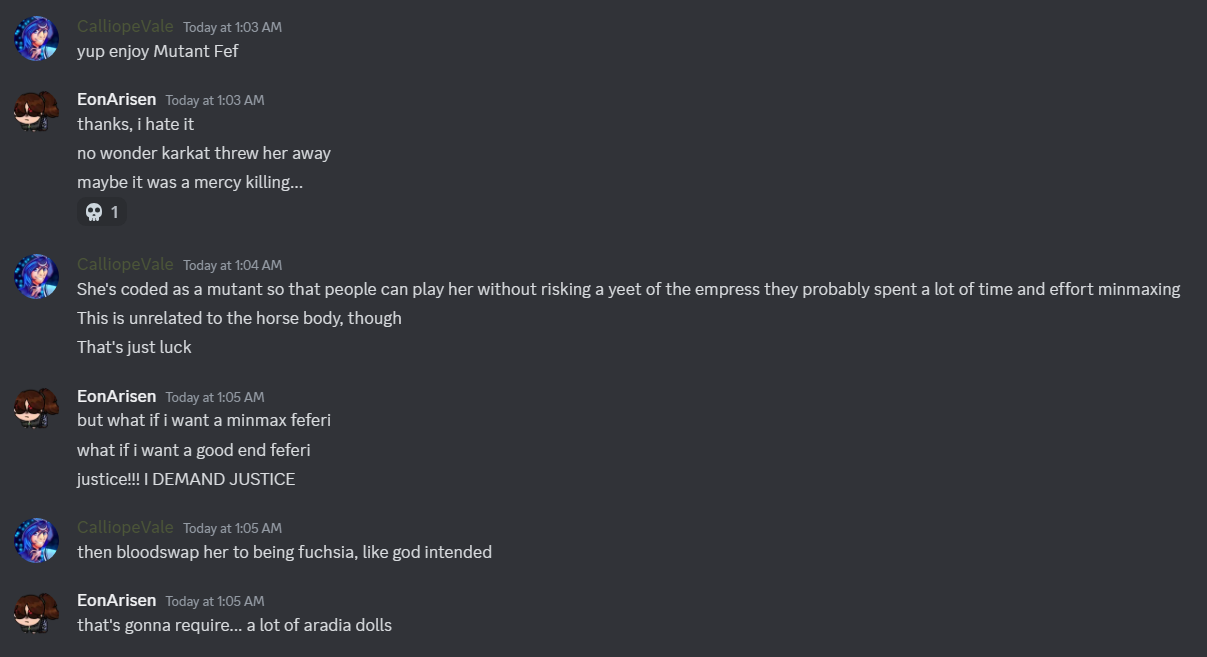Open EonArisen's avatar beside the "aradia dolls" message

(x=36, y=612)
